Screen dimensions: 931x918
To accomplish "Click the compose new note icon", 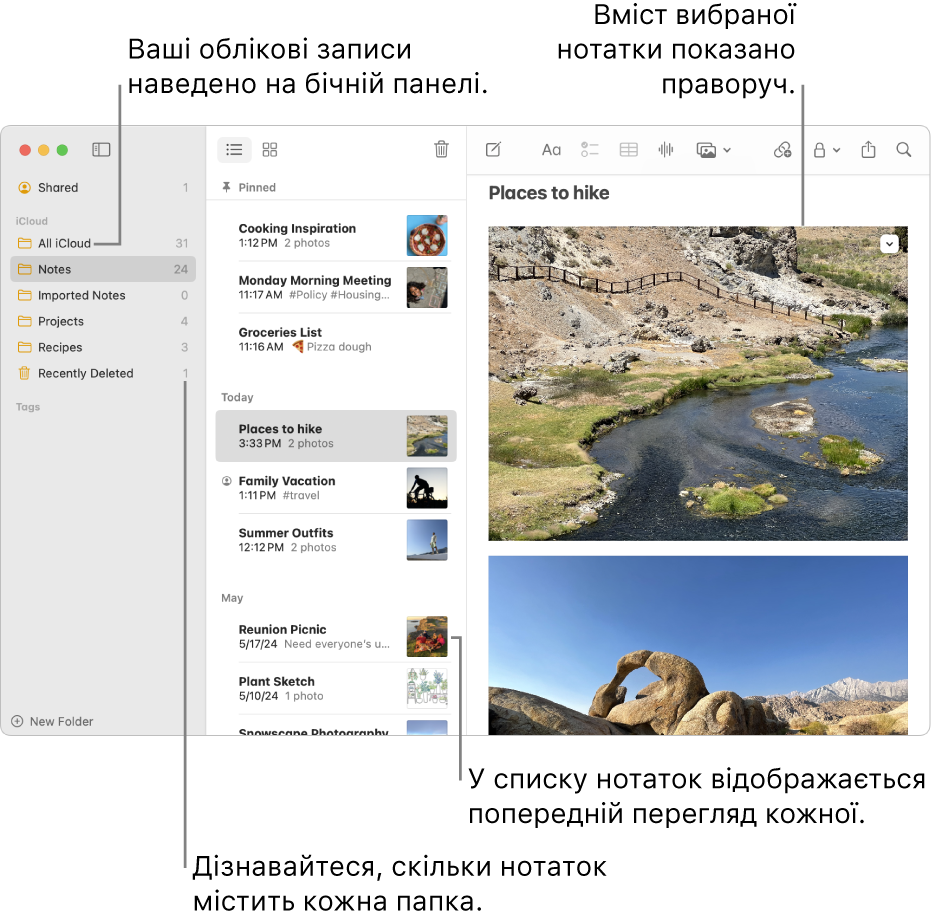I will pyautogui.click(x=493, y=150).
